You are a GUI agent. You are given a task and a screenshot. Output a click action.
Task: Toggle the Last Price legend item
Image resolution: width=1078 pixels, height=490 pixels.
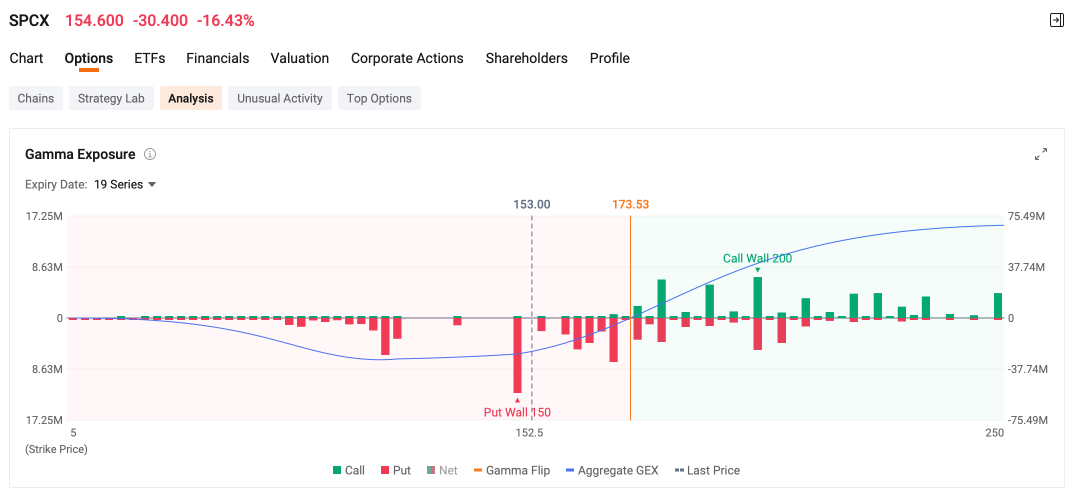pyautogui.click(x=707, y=471)
